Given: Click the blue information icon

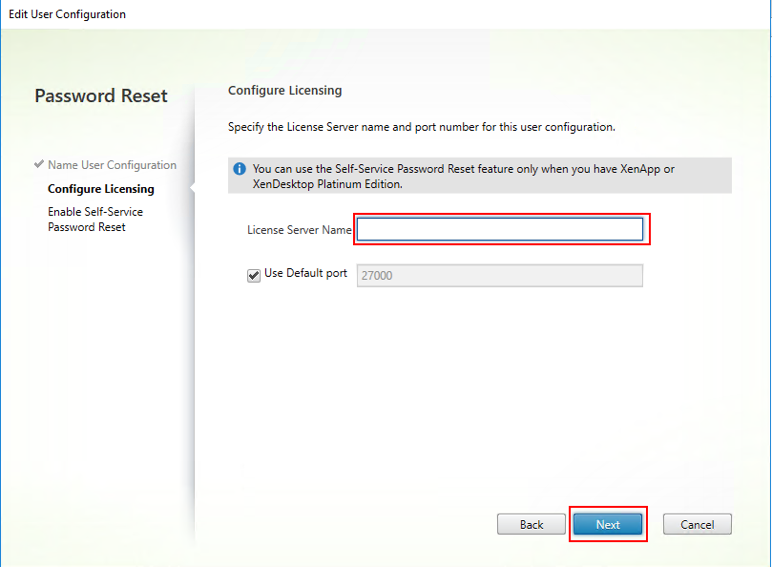Looking at the screenshot, I should (239, 169).
